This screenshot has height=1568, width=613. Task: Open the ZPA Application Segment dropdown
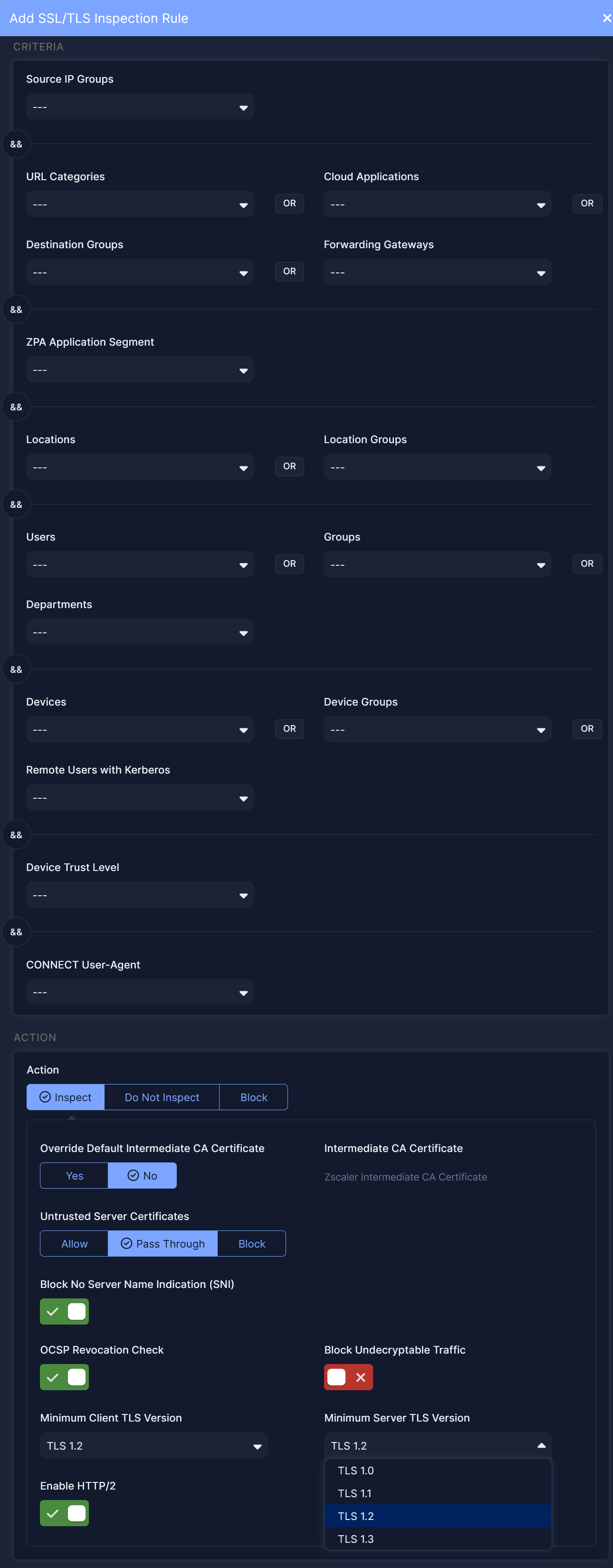click(140, 369)
